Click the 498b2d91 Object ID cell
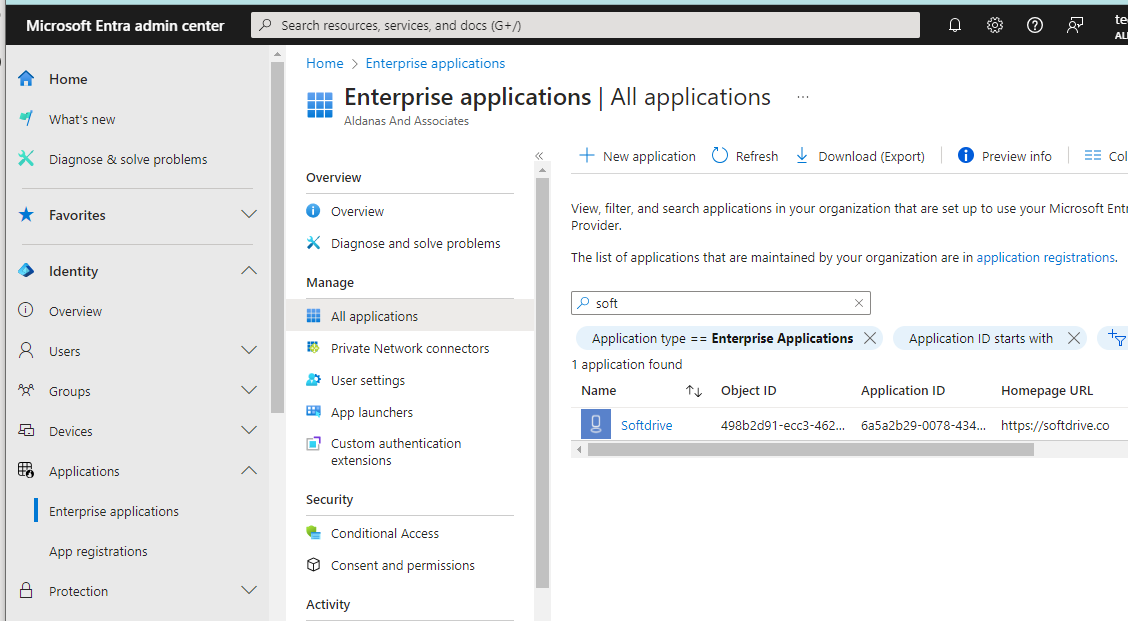 tap(783, 425)
